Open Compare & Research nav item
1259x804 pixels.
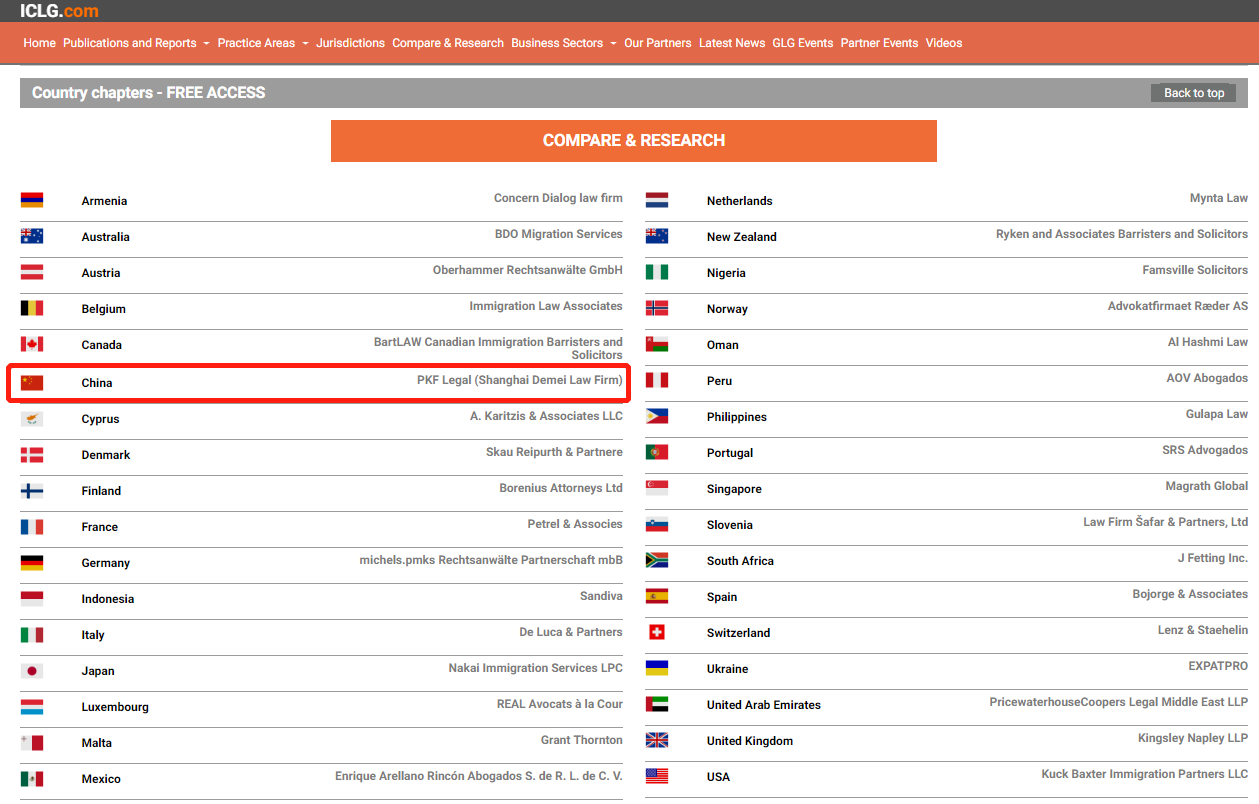coord(448,43)
